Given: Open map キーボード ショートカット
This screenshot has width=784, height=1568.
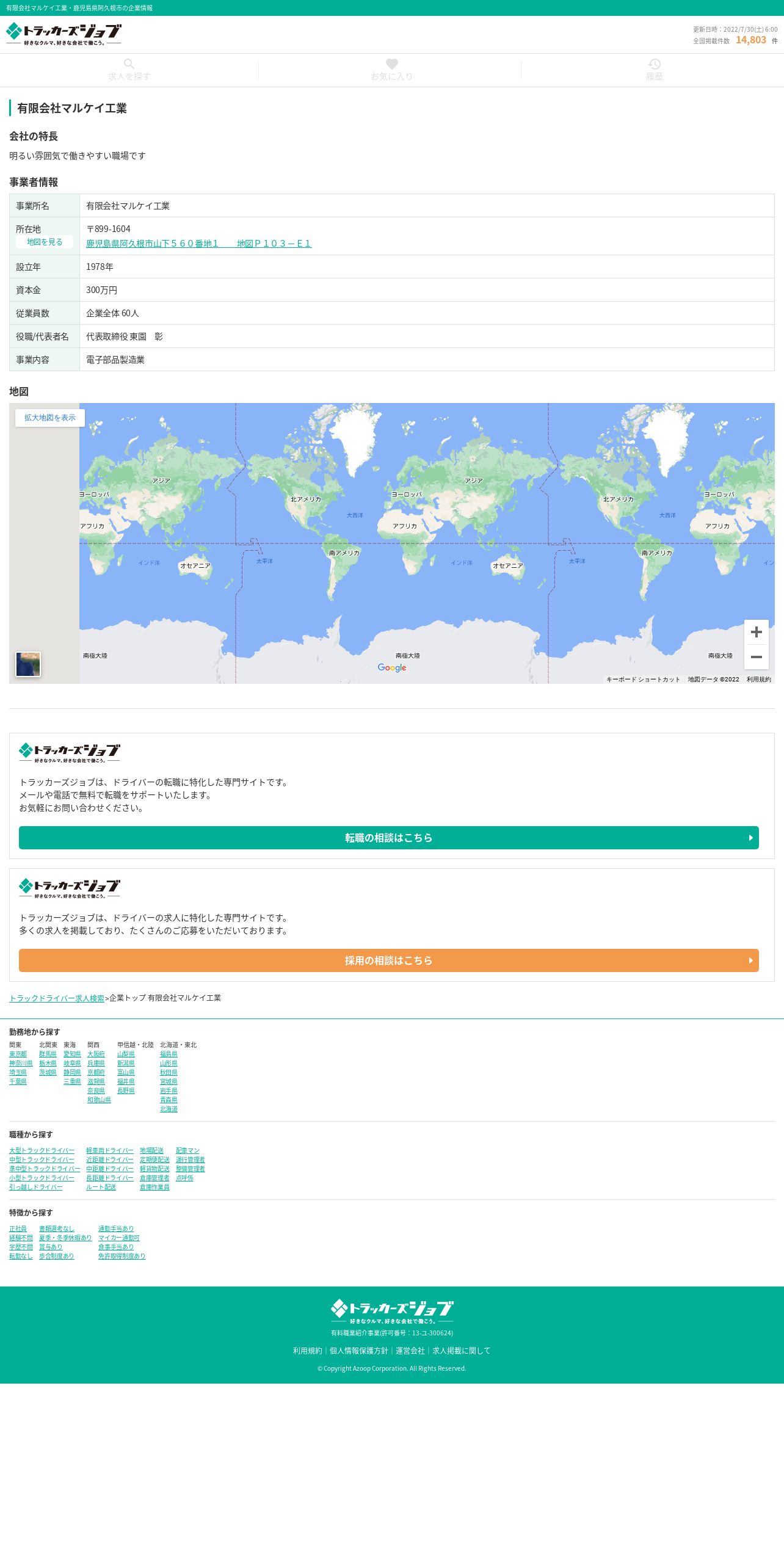Looking at the screenshot, I should pos(643,679).
